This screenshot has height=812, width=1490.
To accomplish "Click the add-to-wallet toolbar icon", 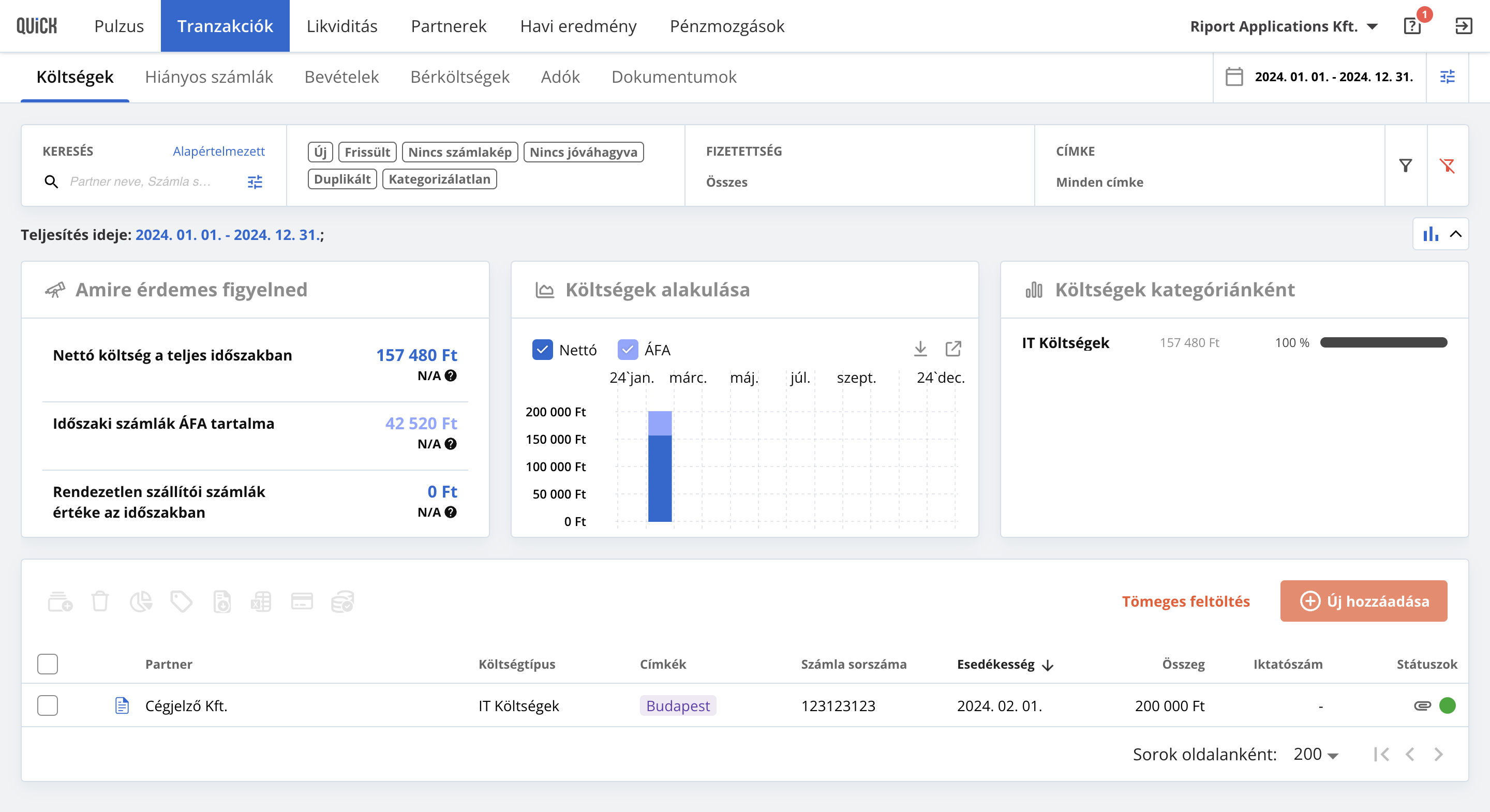I will click(x=59, y=602).
